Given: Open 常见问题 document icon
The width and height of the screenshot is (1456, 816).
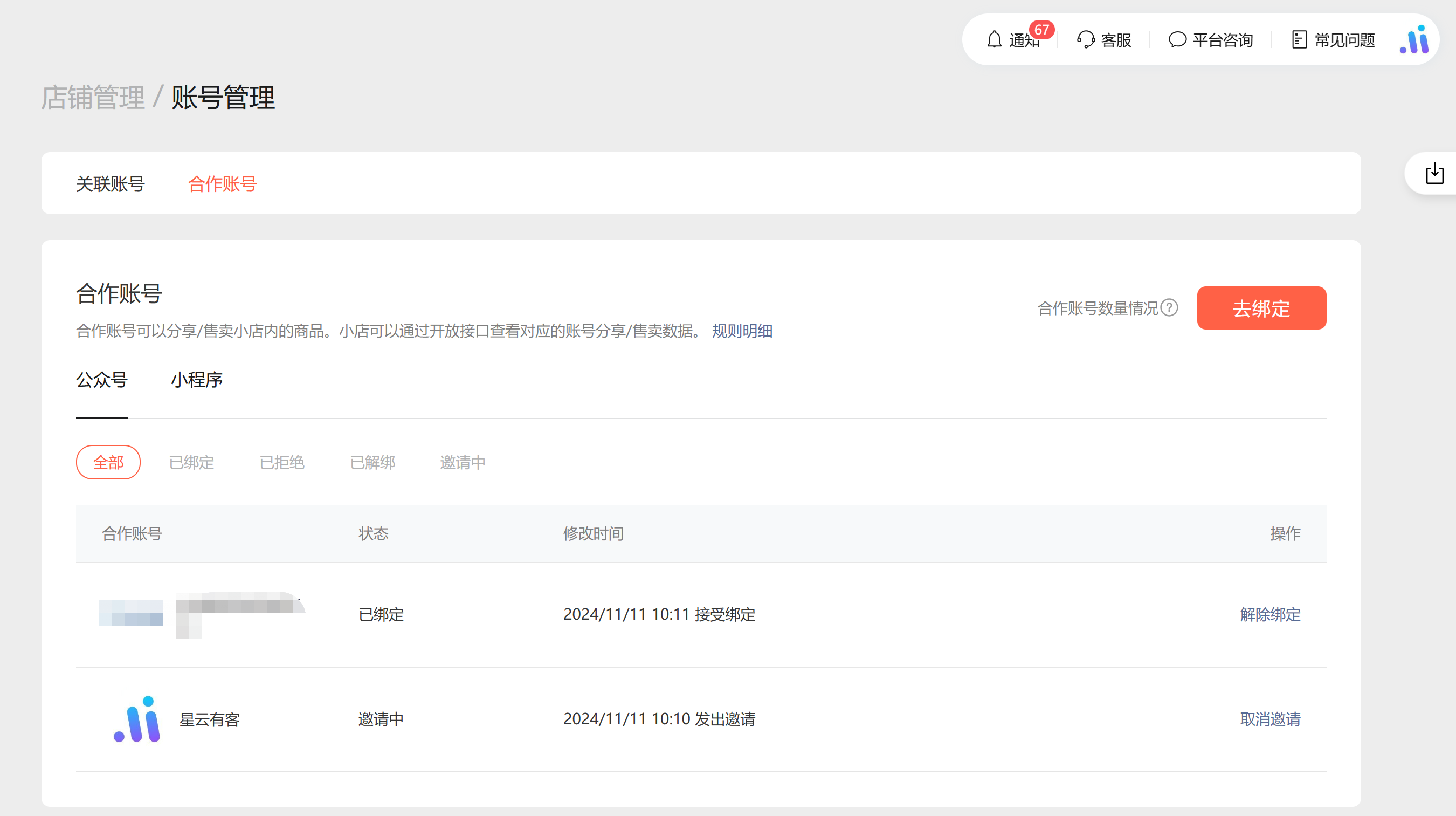Looking at the screenshot, I should click(x=1299, y=39).
